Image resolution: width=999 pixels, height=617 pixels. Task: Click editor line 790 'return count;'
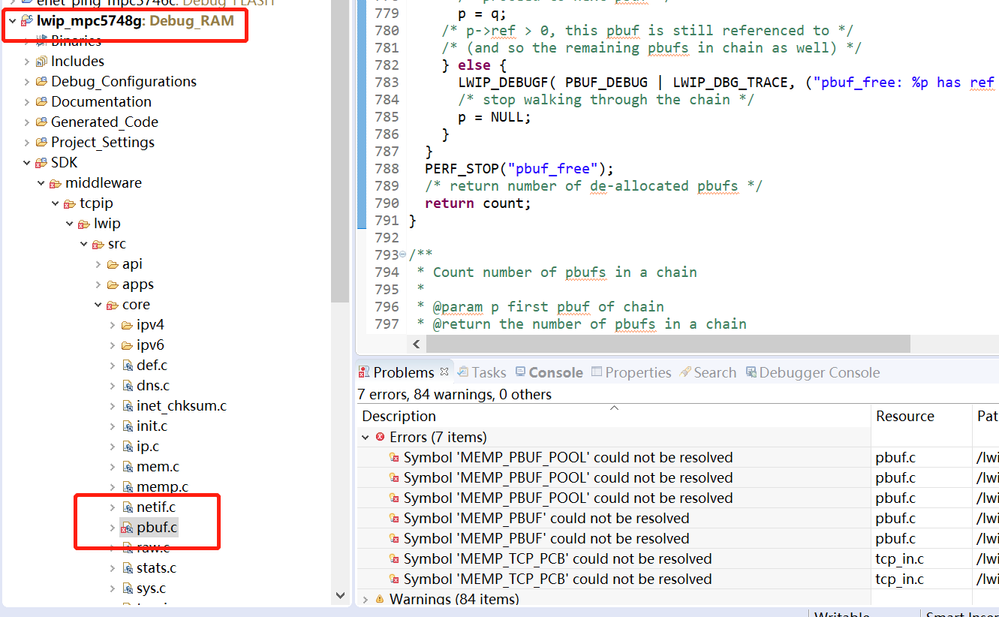point(478,203)
